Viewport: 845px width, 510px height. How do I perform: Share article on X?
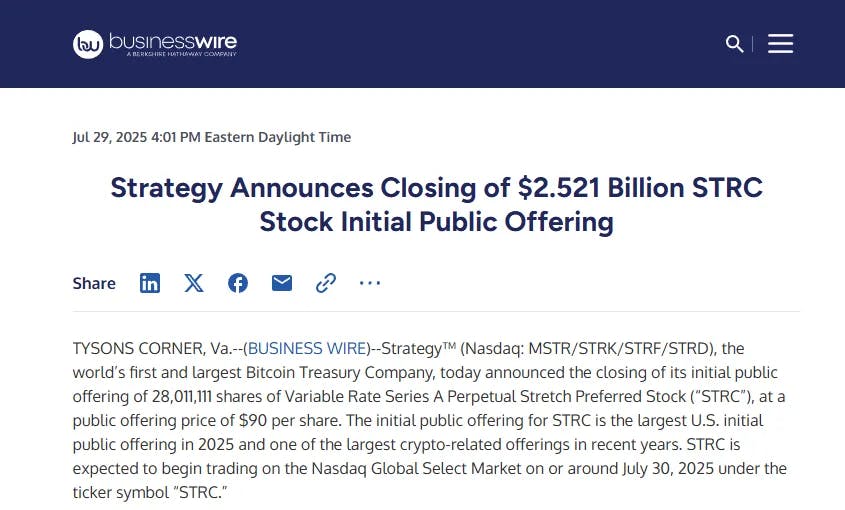tap(194, 283)
